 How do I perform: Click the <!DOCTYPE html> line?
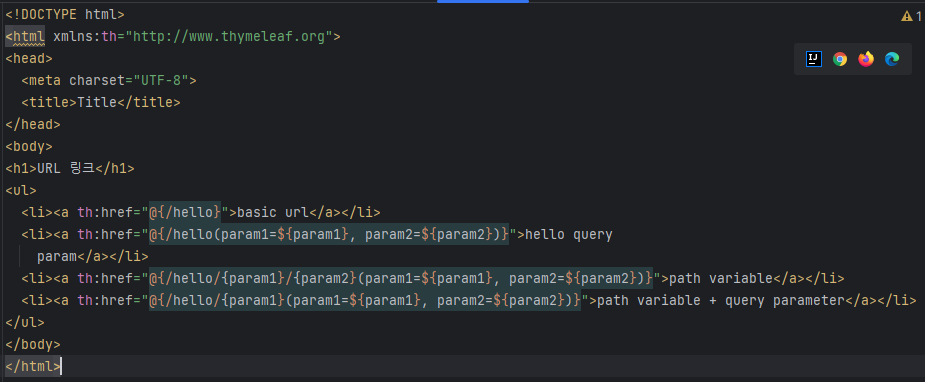tap(65, 14)
